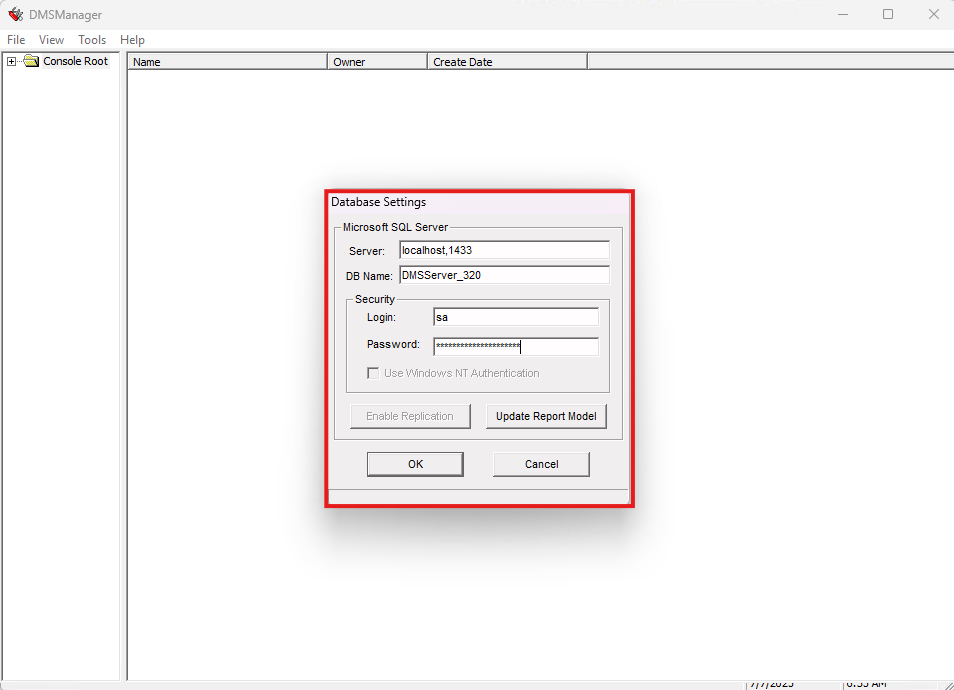This screenshot has width=954, height=690.
Task: Open the Tools menu
Action: click(x=92, y=40)
